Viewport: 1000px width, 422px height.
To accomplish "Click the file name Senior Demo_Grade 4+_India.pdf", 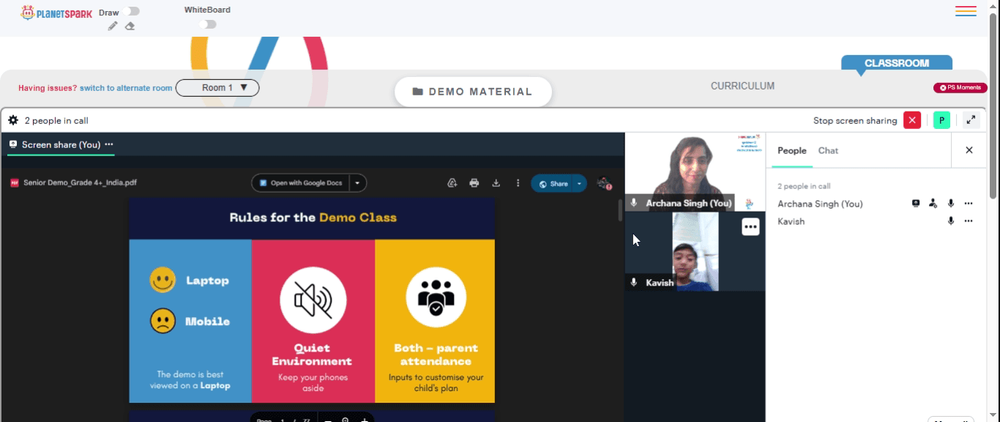I will click(80, 183).
